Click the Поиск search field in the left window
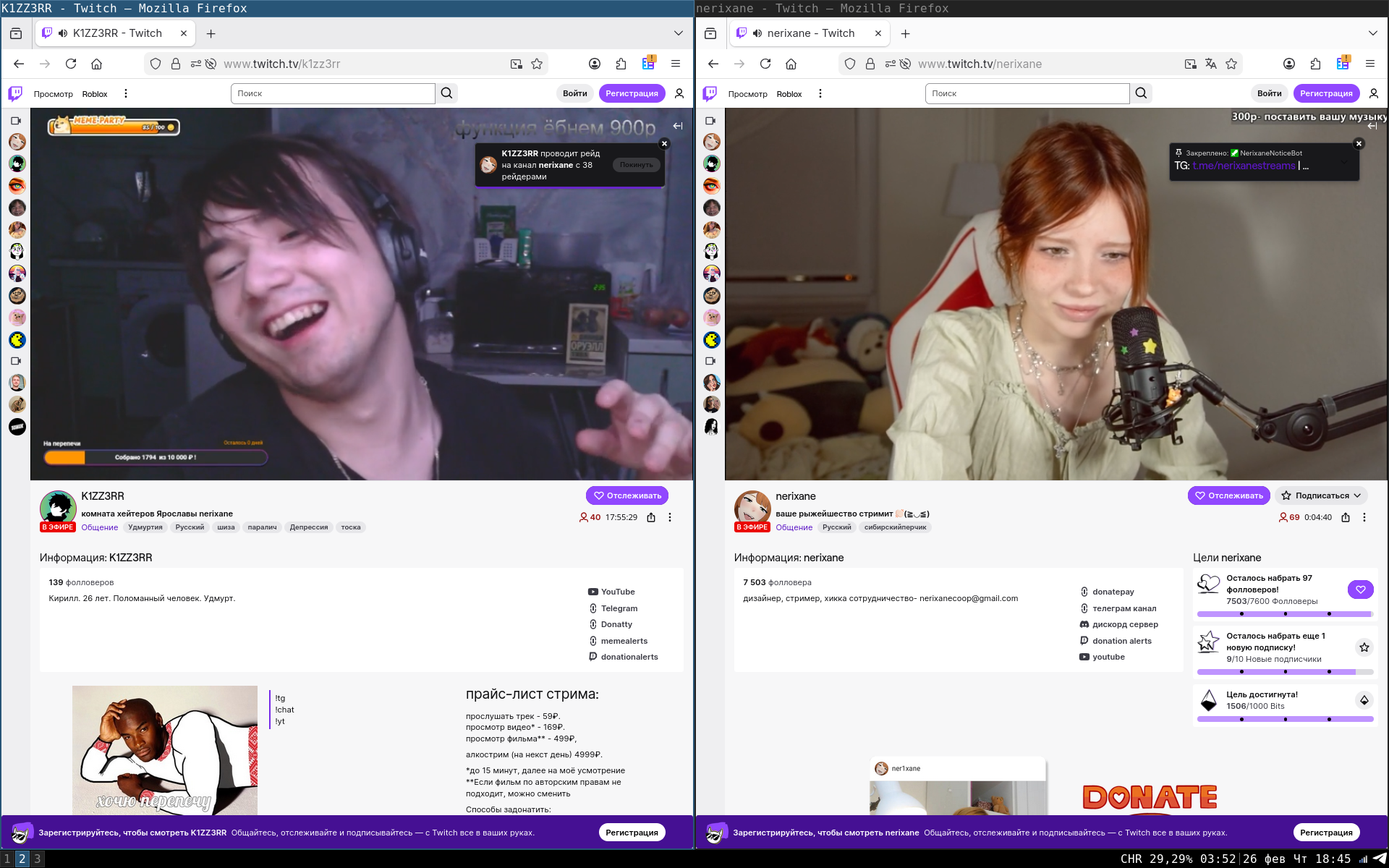Viewport: 1389px width, 868px height. 333,93
